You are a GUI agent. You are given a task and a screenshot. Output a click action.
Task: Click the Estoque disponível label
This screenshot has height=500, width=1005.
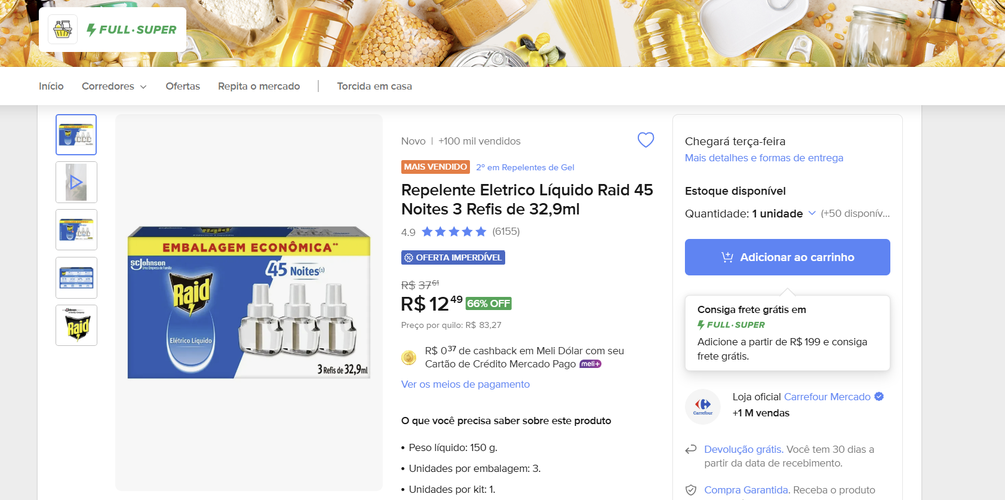(735, 191)
